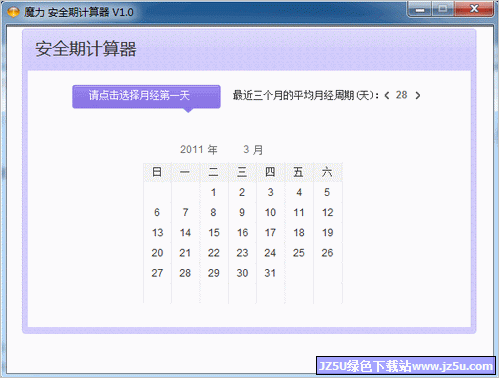The height and width of the screenshot is (378, 499).
Task: Decrease average cycle days with left arrow
Action: pos(387,96)
